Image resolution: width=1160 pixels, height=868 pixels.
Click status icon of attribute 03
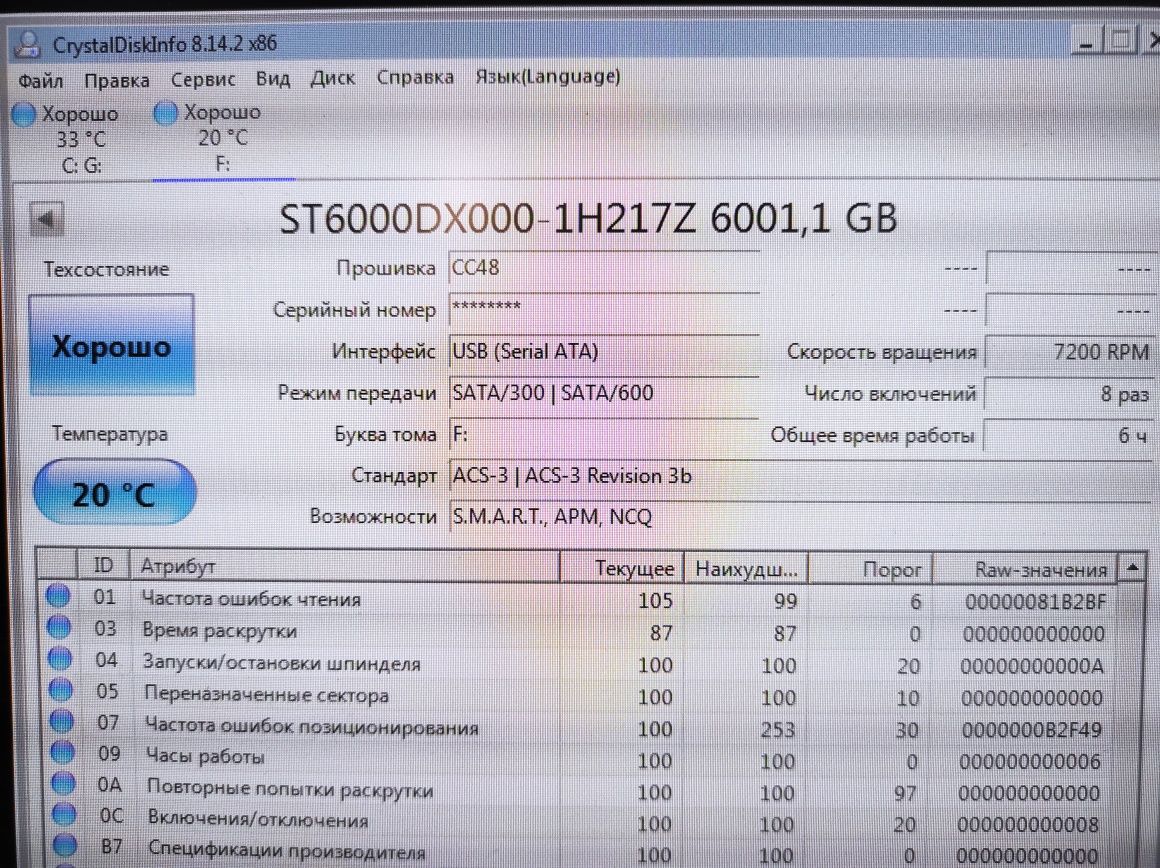(x=59, y=628)
